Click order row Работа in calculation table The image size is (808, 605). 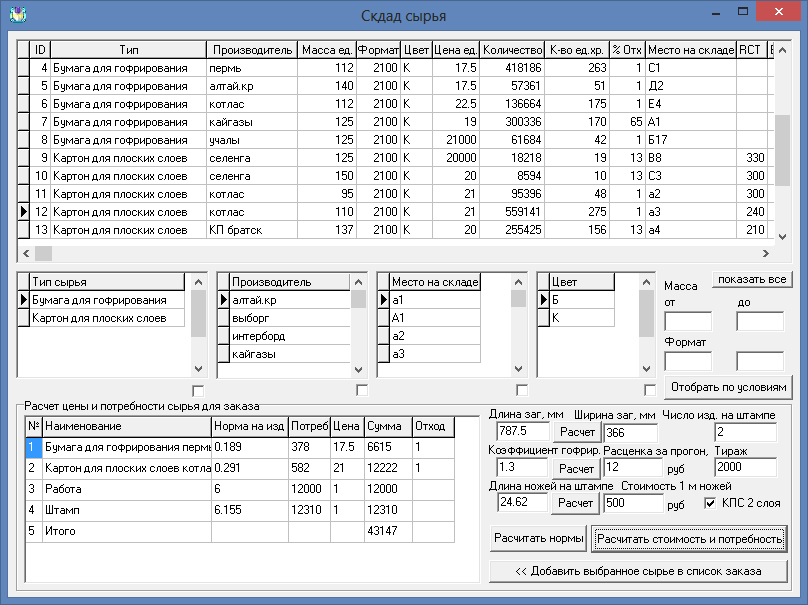click(x=240, y=489)
